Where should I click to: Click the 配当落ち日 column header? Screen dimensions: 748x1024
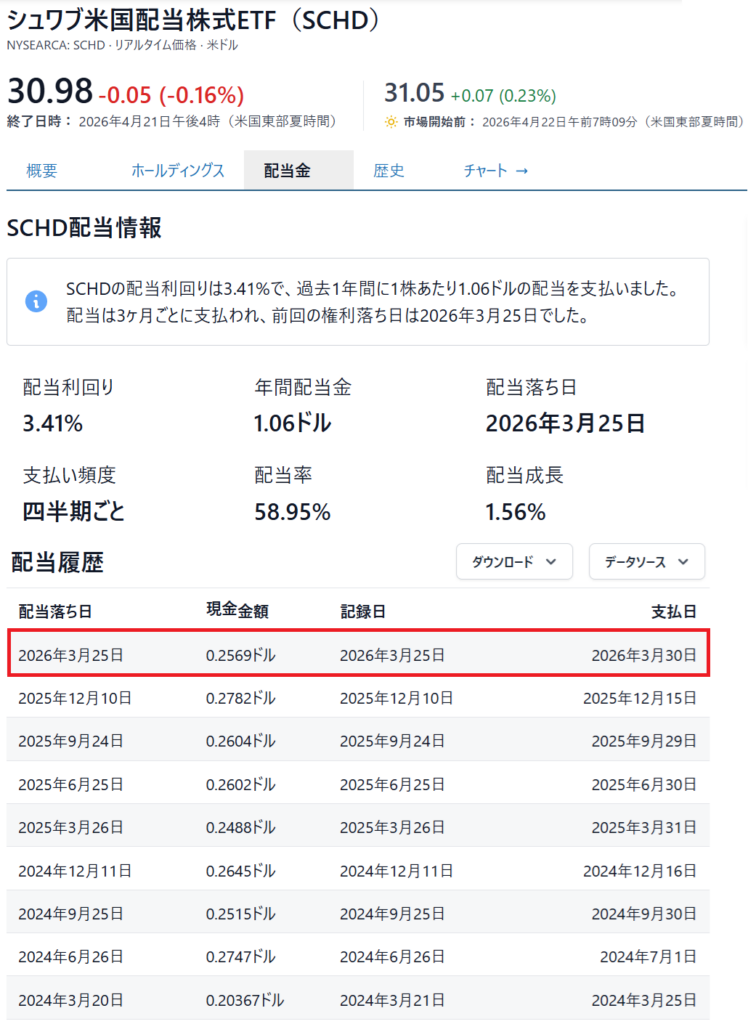[x=55, y=611]
